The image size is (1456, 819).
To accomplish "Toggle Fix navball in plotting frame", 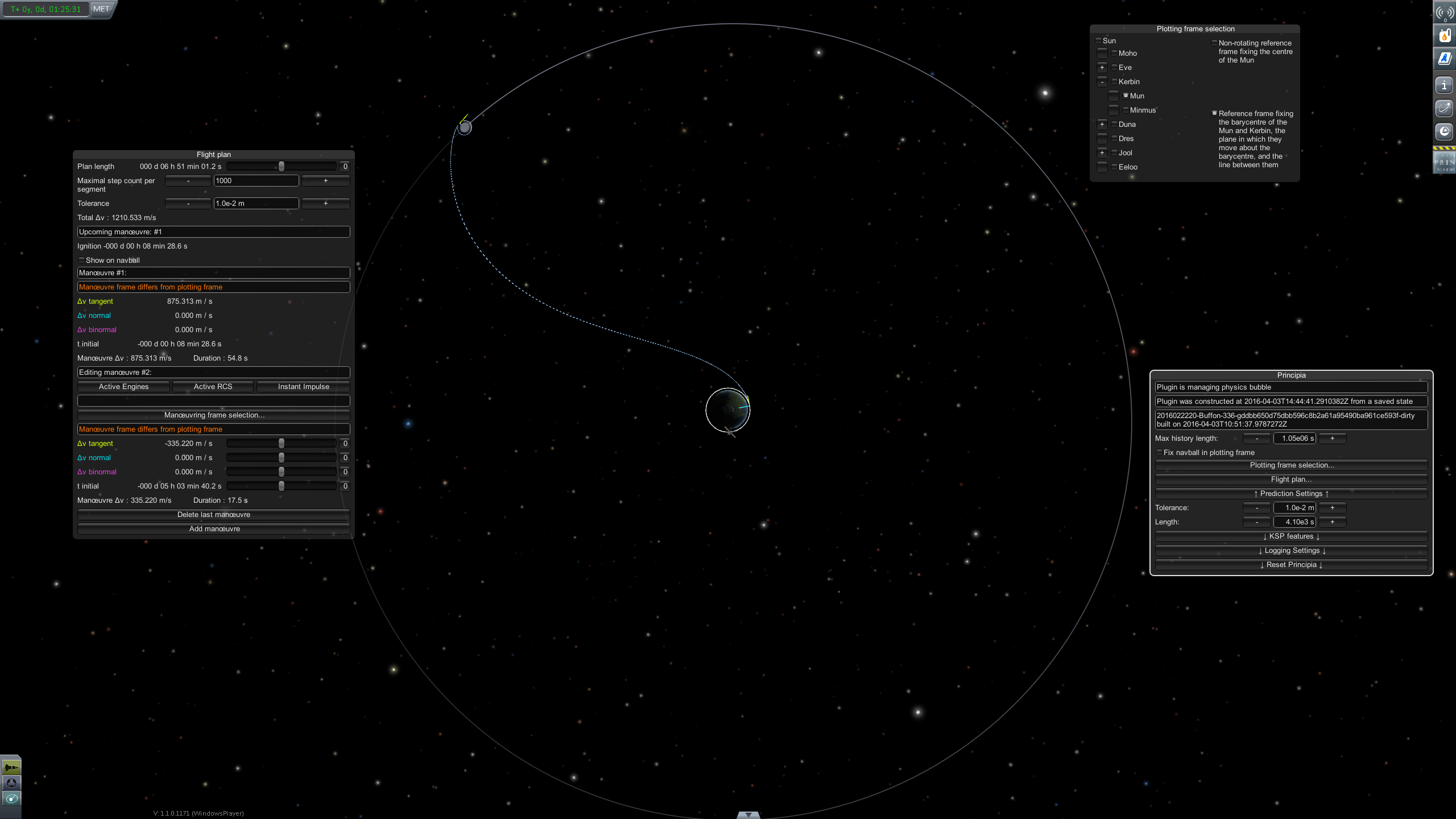I will [x=1159, y=453].
